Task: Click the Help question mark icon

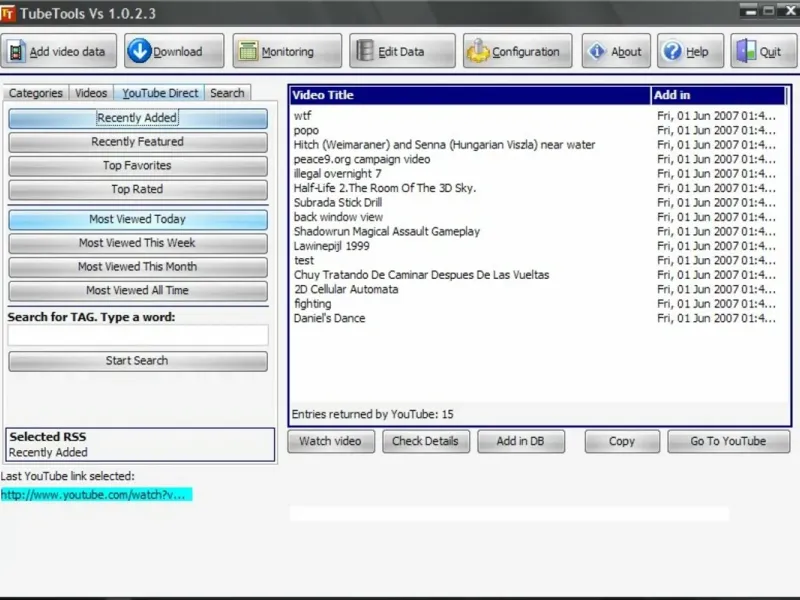Action: 672,52
